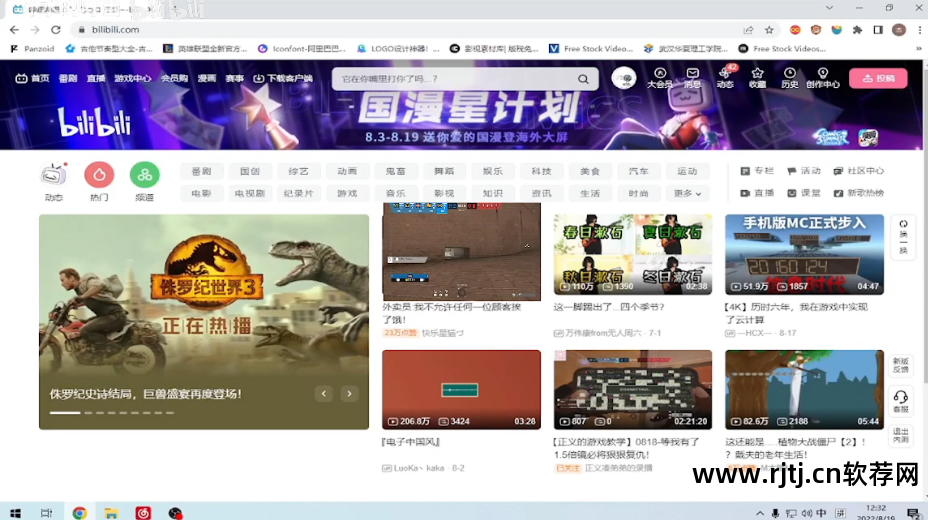Select the first carousel indicator dash
928x520 pixels.
pyautogui.click(x=65, y=412)
